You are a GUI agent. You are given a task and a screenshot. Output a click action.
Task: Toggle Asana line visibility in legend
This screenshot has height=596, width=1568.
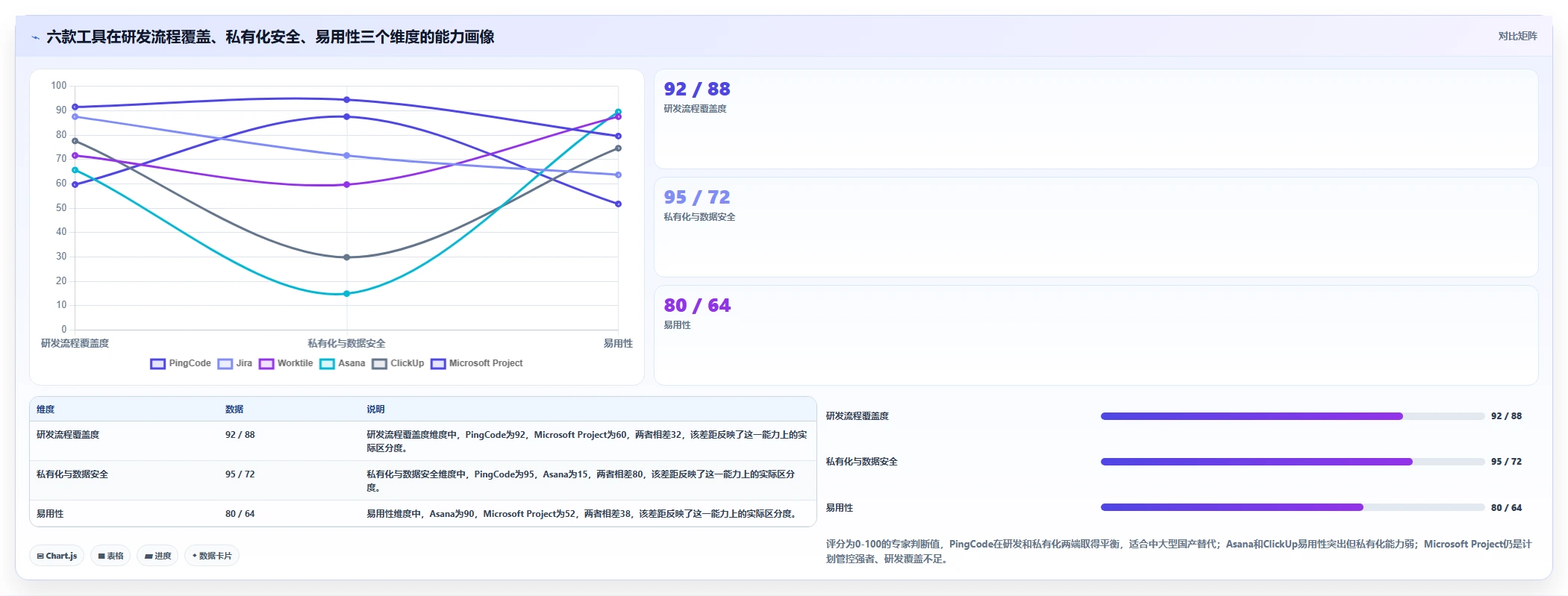pyautogui.click(x=343, y=363)
